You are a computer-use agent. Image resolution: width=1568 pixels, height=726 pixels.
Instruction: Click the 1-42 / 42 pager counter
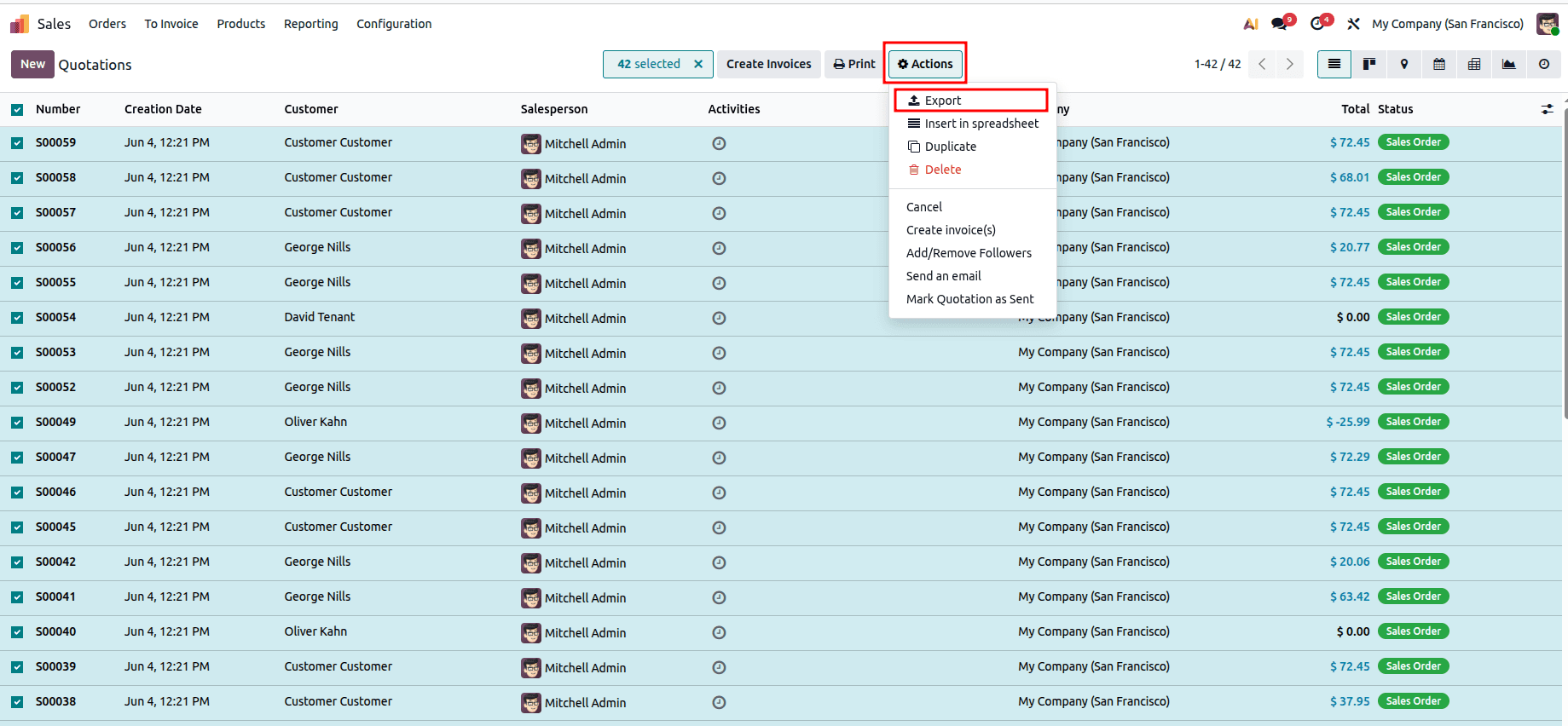pyautogui.click(x=1218, y=64)
